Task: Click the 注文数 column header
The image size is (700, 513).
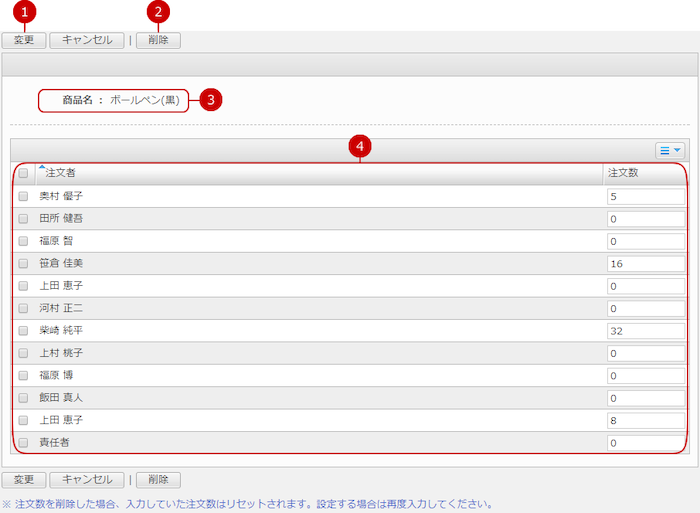Action: [x=624, y=174]
